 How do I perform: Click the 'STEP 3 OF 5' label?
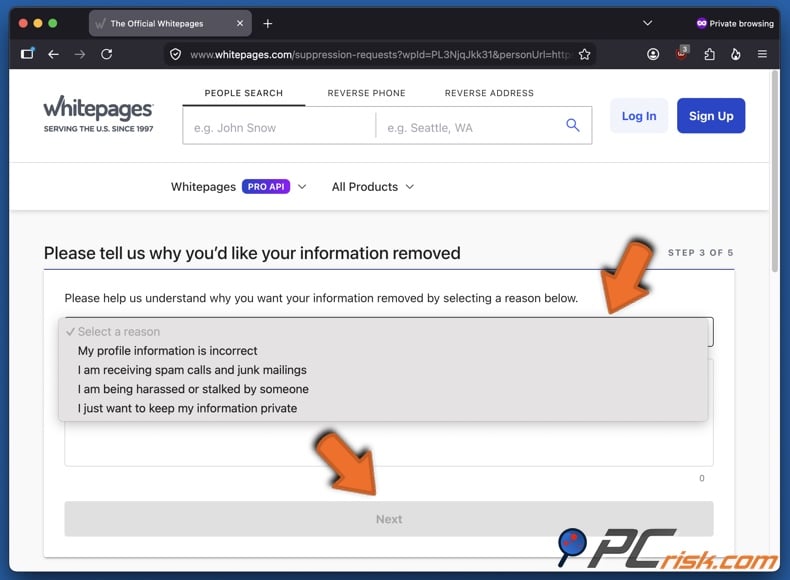coord(700,252)
